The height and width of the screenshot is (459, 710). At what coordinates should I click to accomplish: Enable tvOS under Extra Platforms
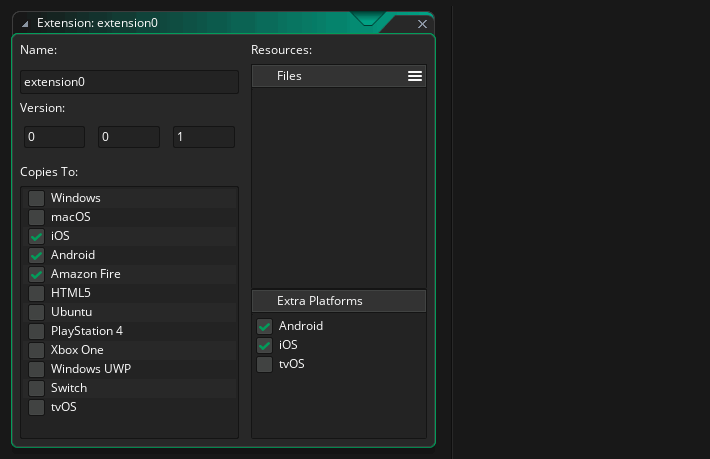click(264, 364)
